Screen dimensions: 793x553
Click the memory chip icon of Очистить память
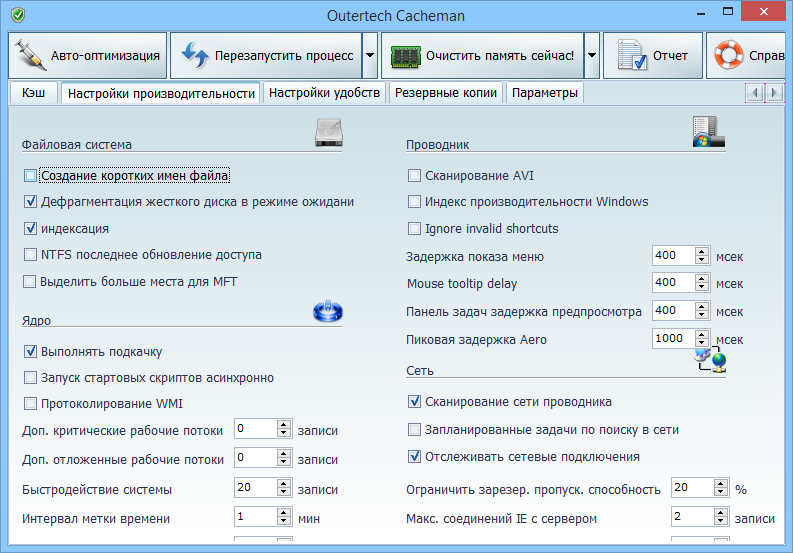pyautogui.click(x=406, y=56)
